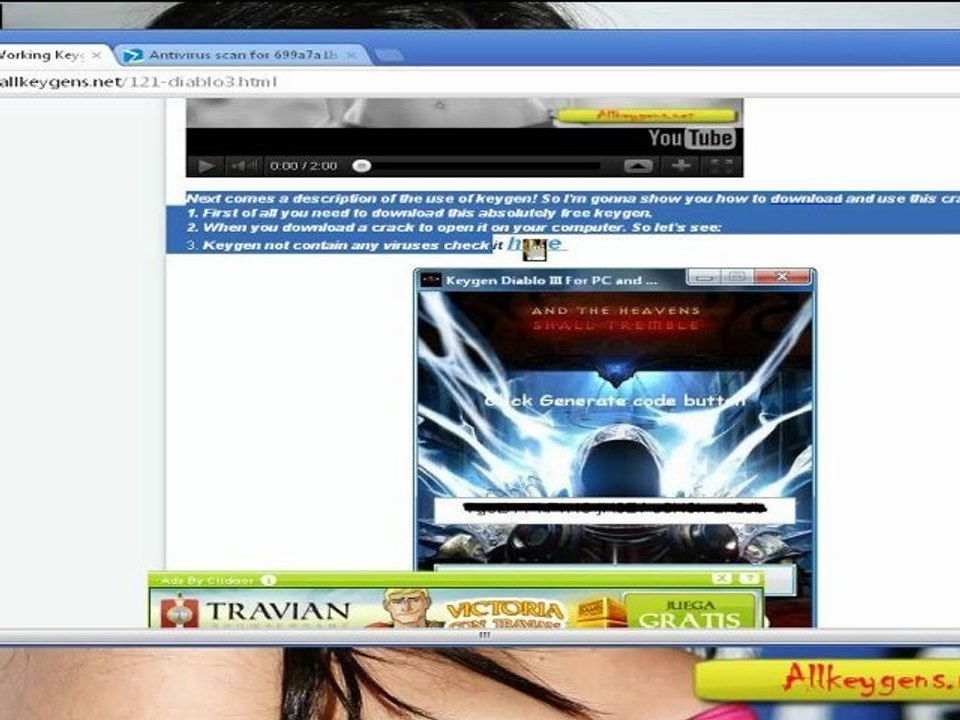
Task: Close the Travian ad banner
Action: pyautogui.click(x=722, y=579)
